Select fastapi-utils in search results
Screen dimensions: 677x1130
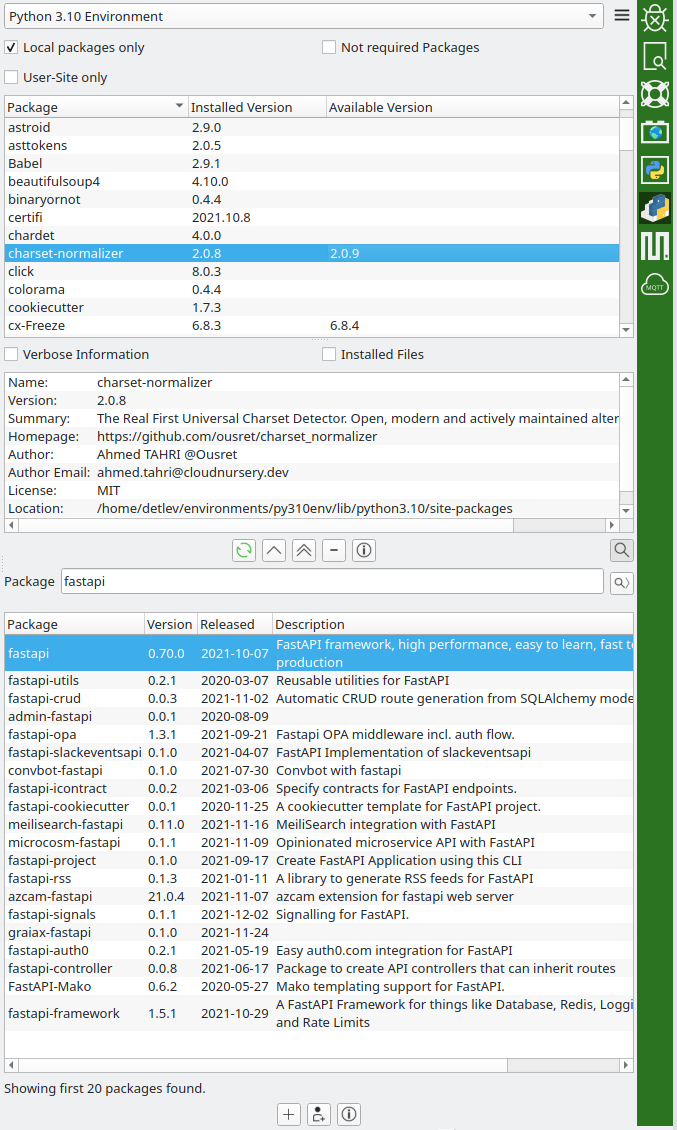(44, 681)
